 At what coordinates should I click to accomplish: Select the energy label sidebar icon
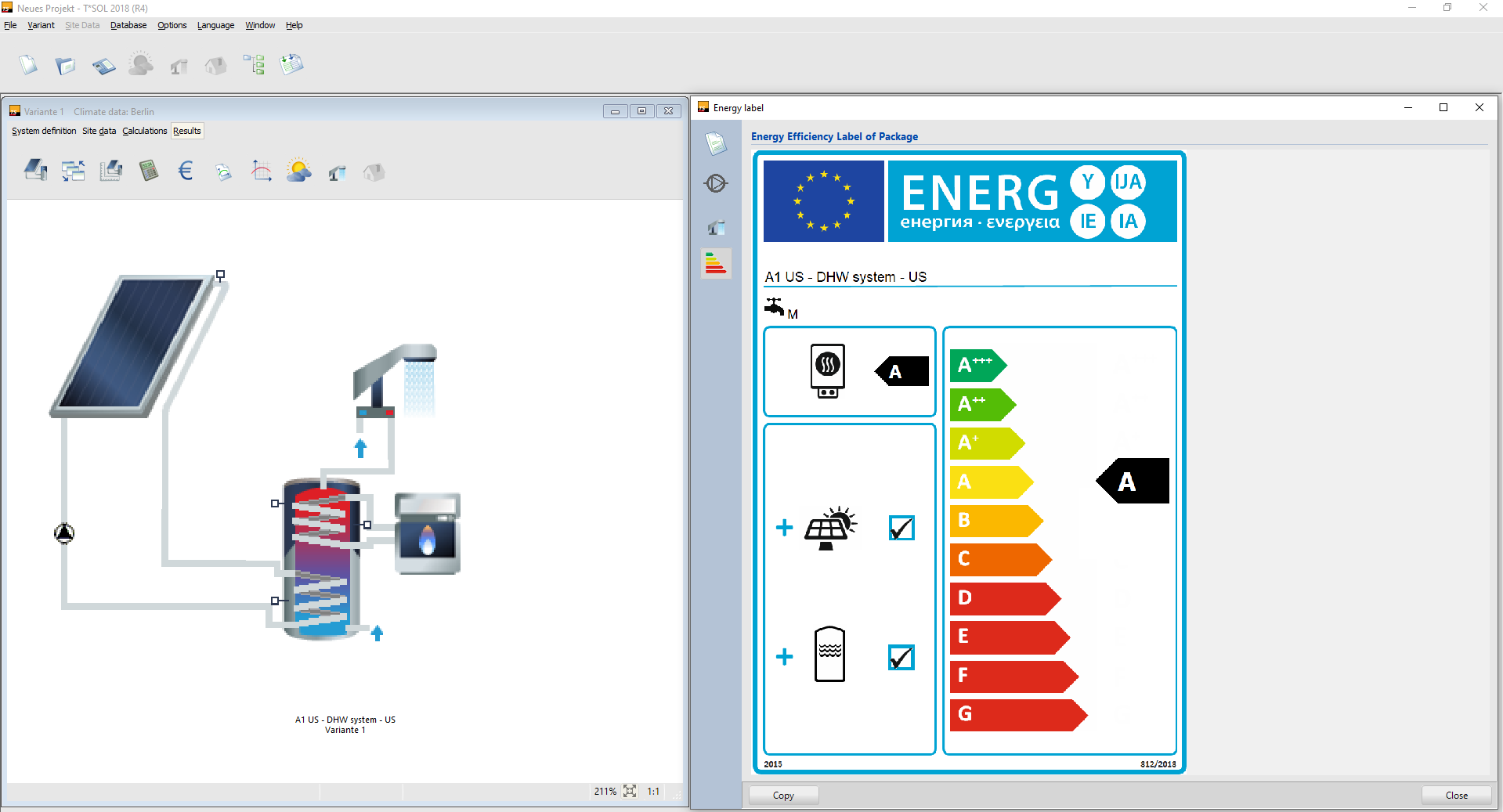coord(716,264)
